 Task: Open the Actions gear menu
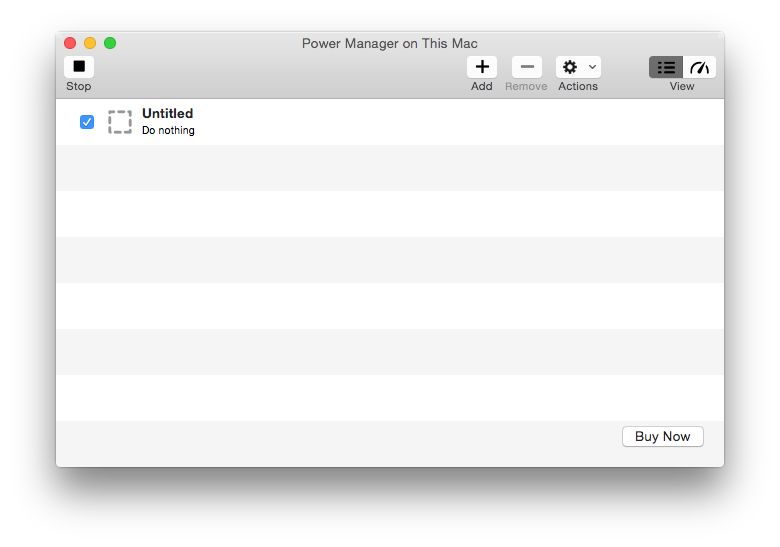click(578, 67)
